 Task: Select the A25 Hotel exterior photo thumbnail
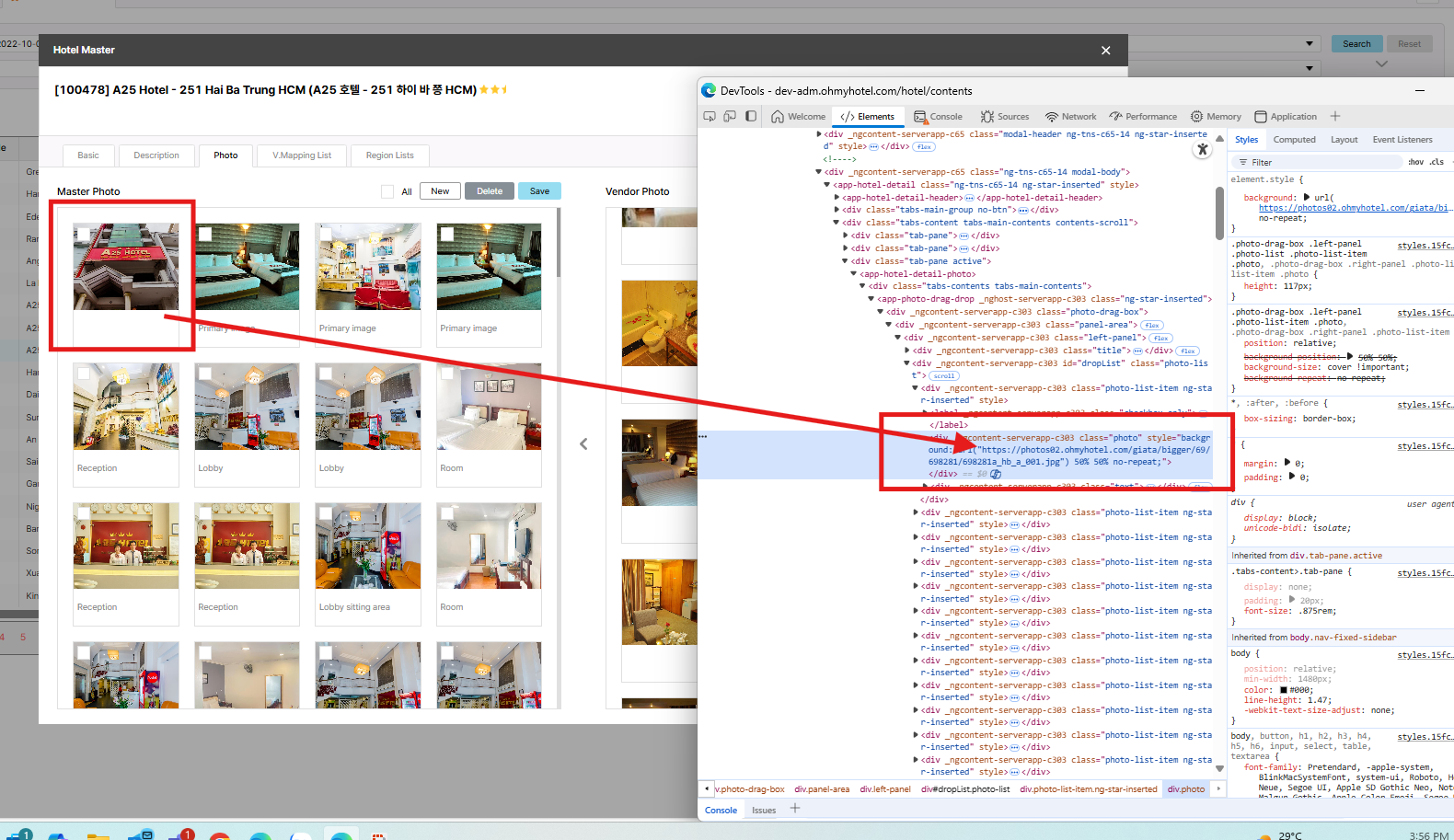pyautogui.click(x=126, y=266)
